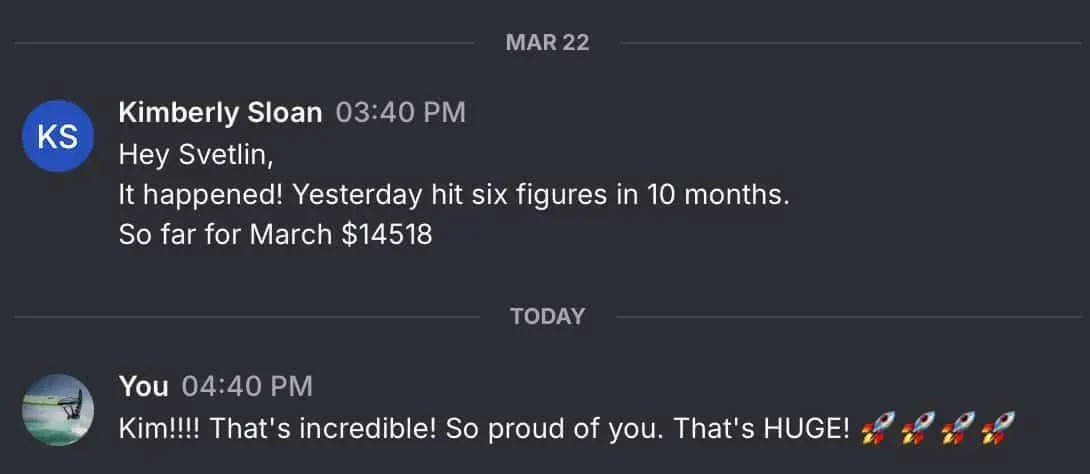Click the "Kim!!!!" text in your reply
The height and width of the screenshot is (474, 1090).
coord(160,430)
